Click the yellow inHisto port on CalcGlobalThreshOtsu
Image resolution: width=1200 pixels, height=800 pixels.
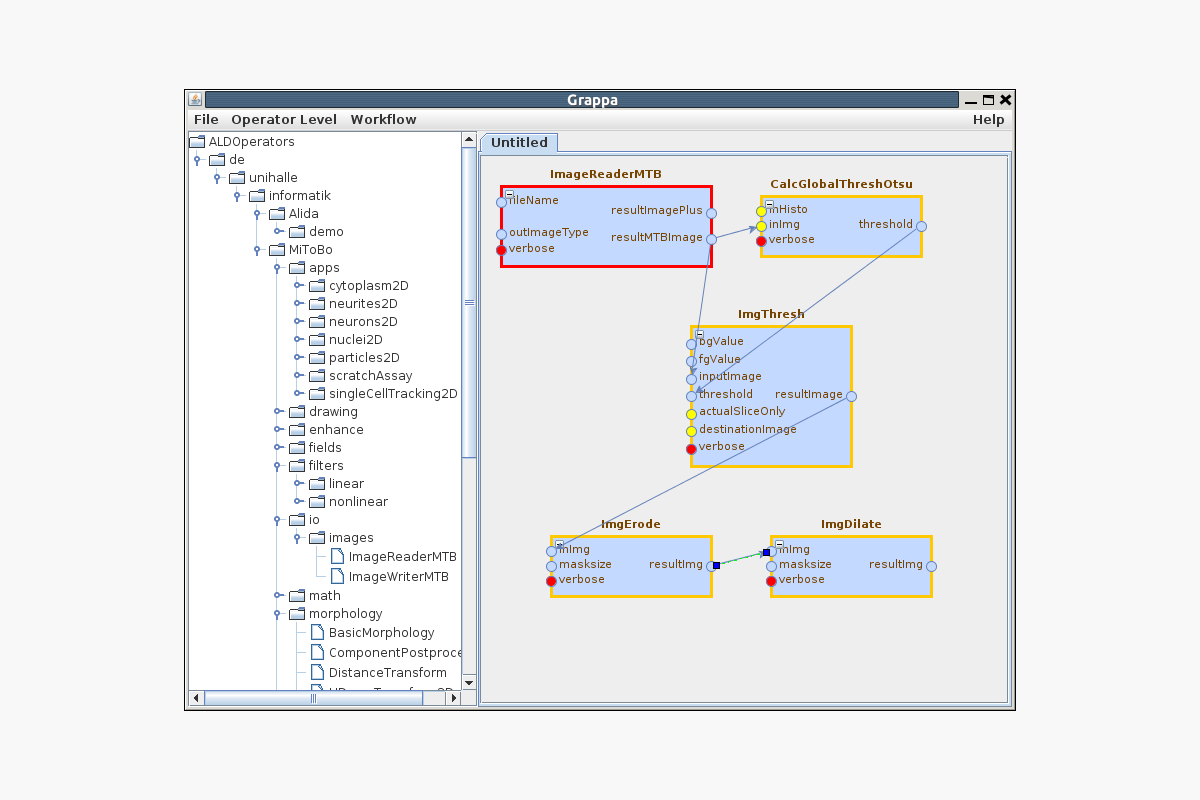coord(761,211)
